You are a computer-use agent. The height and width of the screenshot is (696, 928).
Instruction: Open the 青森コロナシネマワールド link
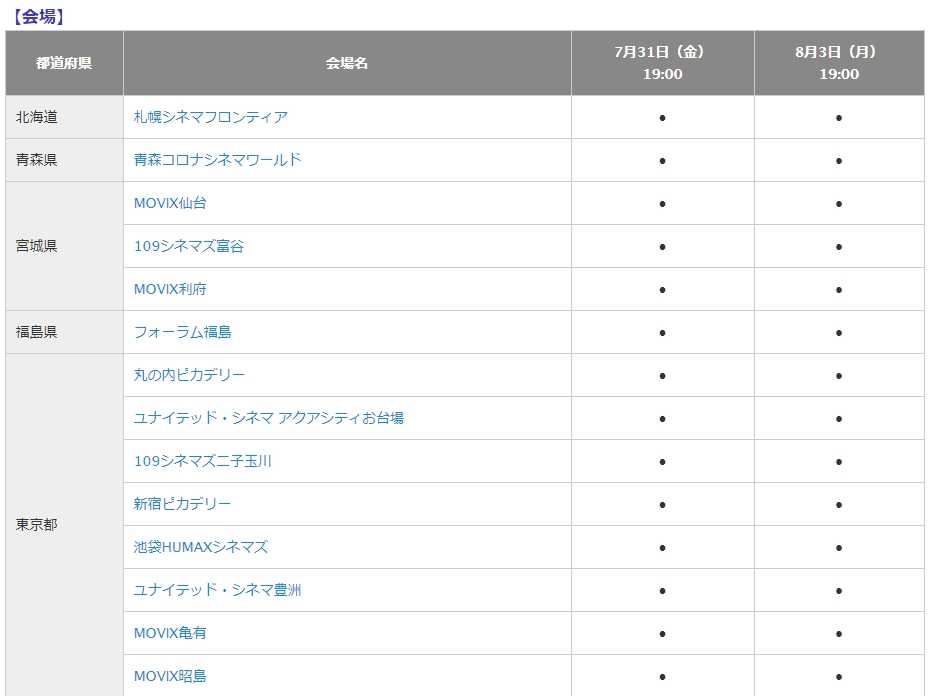[217, 160]
